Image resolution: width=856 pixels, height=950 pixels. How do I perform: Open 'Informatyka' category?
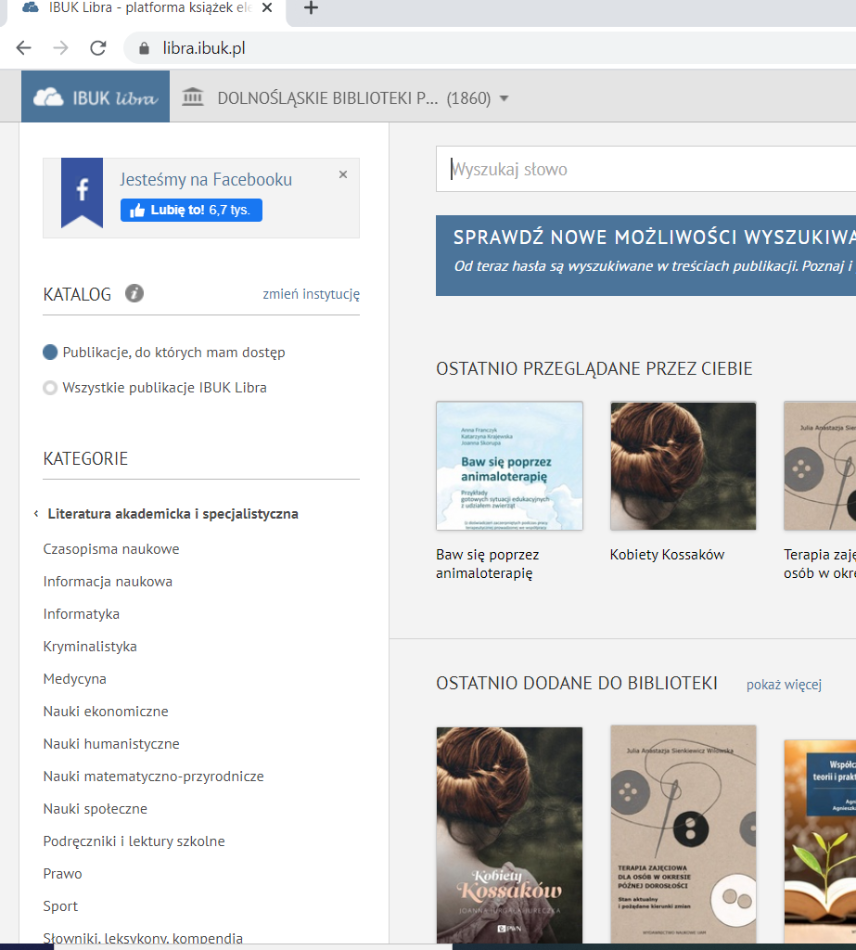(x=81, y=614)
